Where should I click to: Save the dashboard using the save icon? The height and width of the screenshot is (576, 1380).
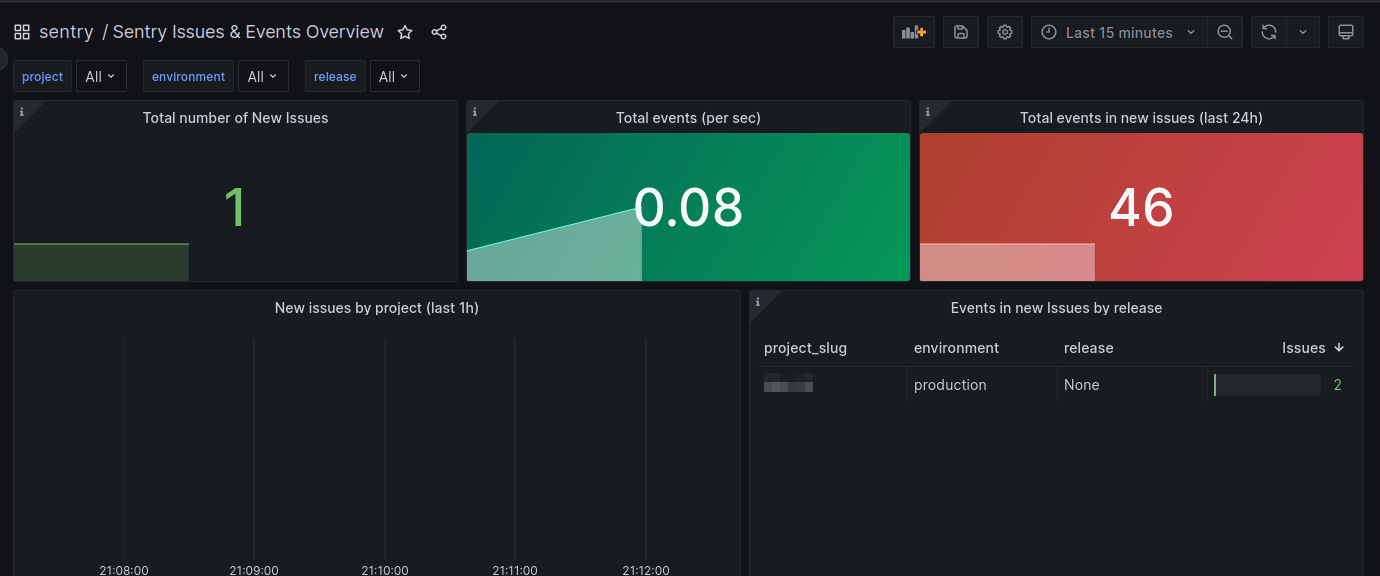960,31
